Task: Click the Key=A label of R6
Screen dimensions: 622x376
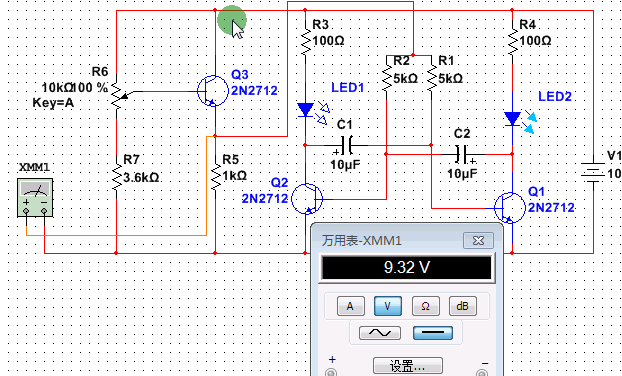Action: 53,103
